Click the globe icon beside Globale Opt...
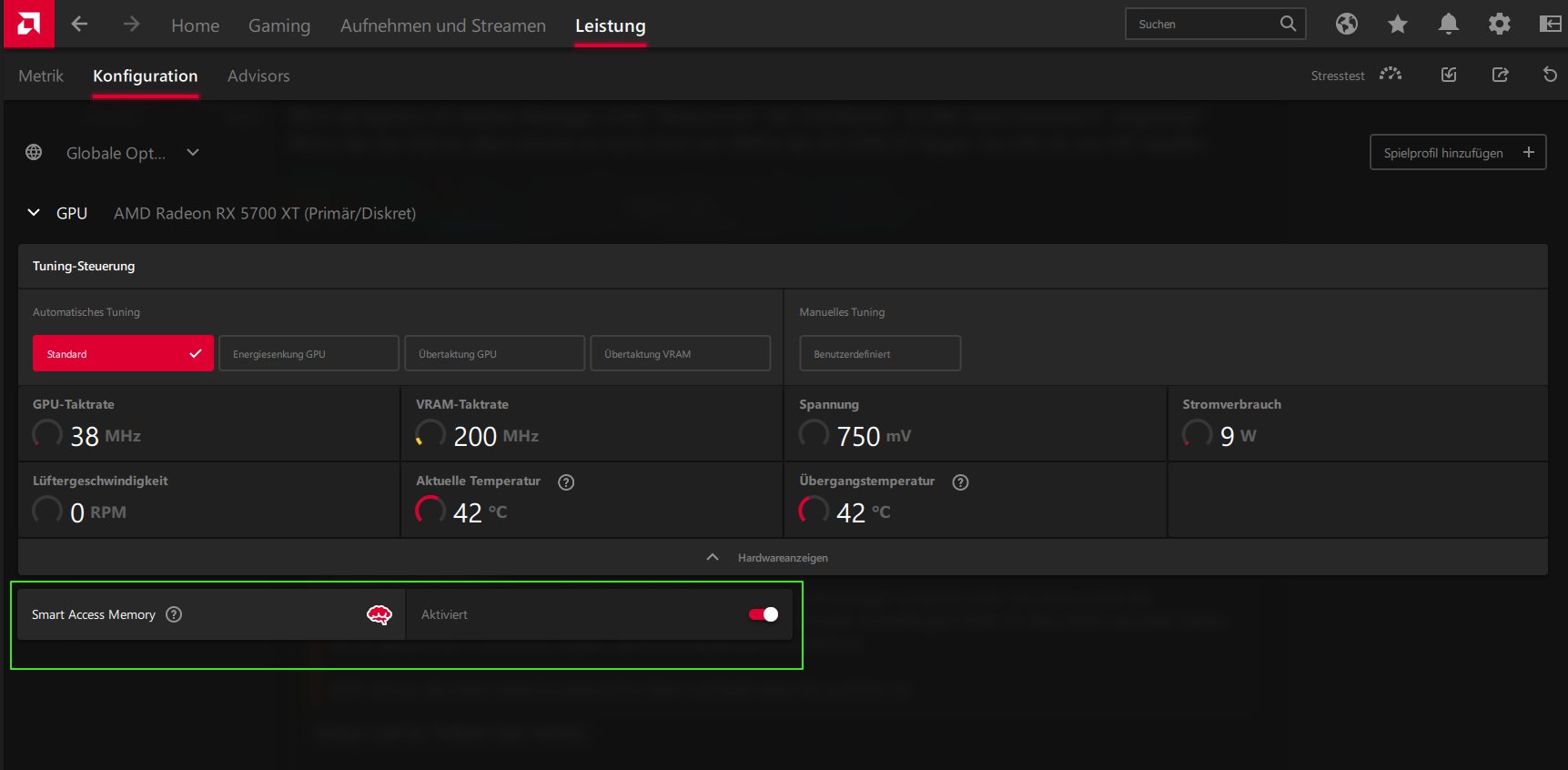 pos(34,152)
